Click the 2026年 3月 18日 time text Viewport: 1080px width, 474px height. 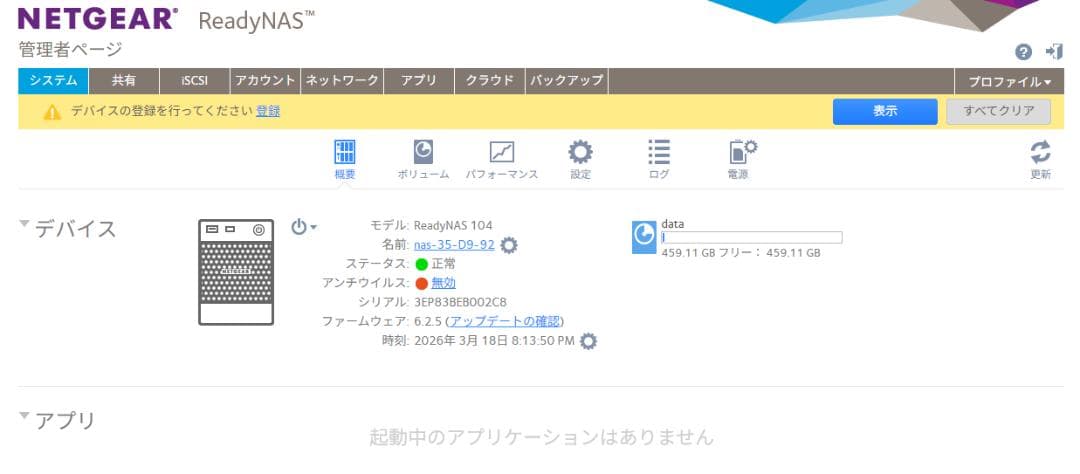click(x=495, y=340)
